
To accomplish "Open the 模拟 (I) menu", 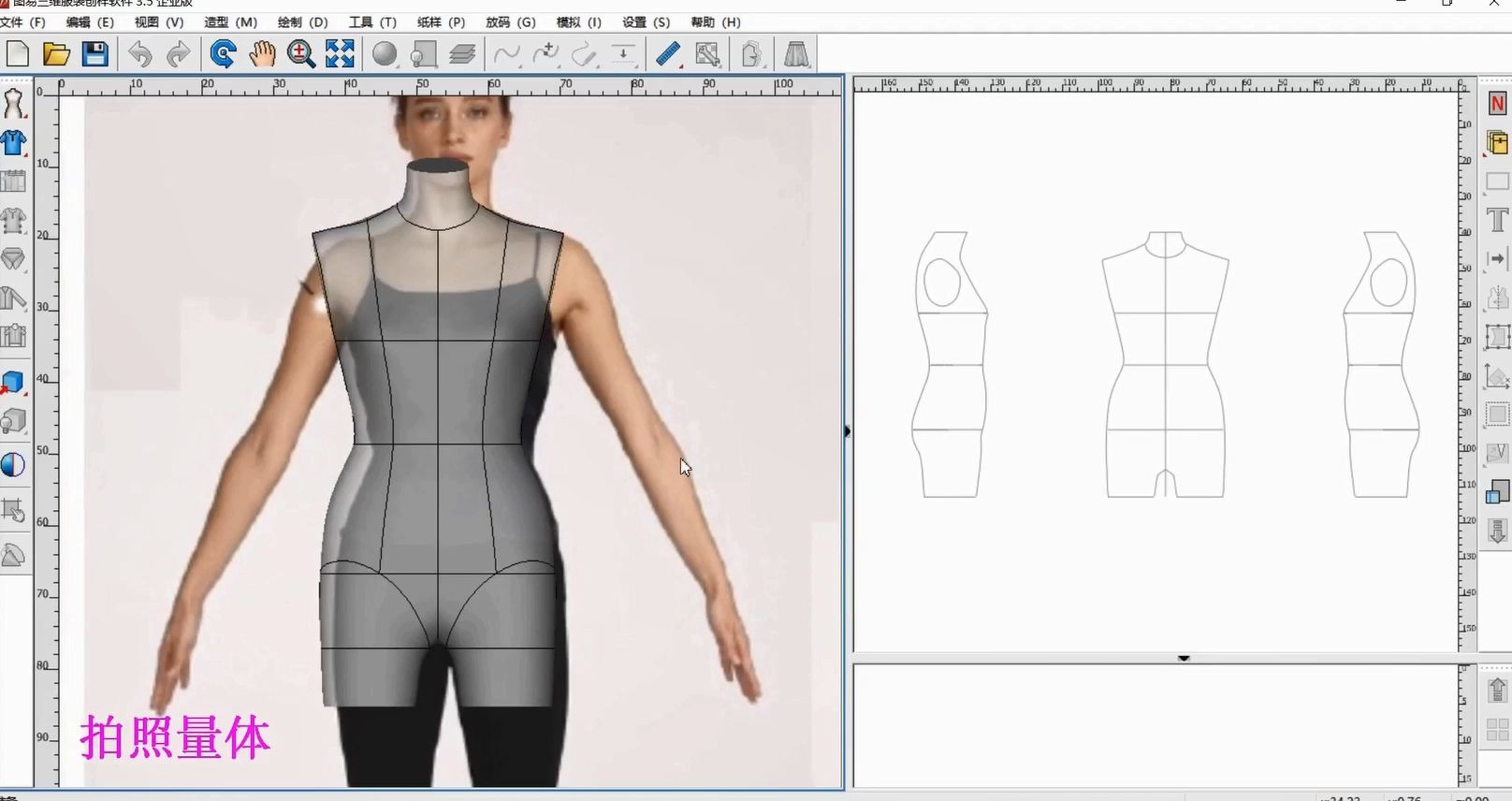I will click(579, 22).
